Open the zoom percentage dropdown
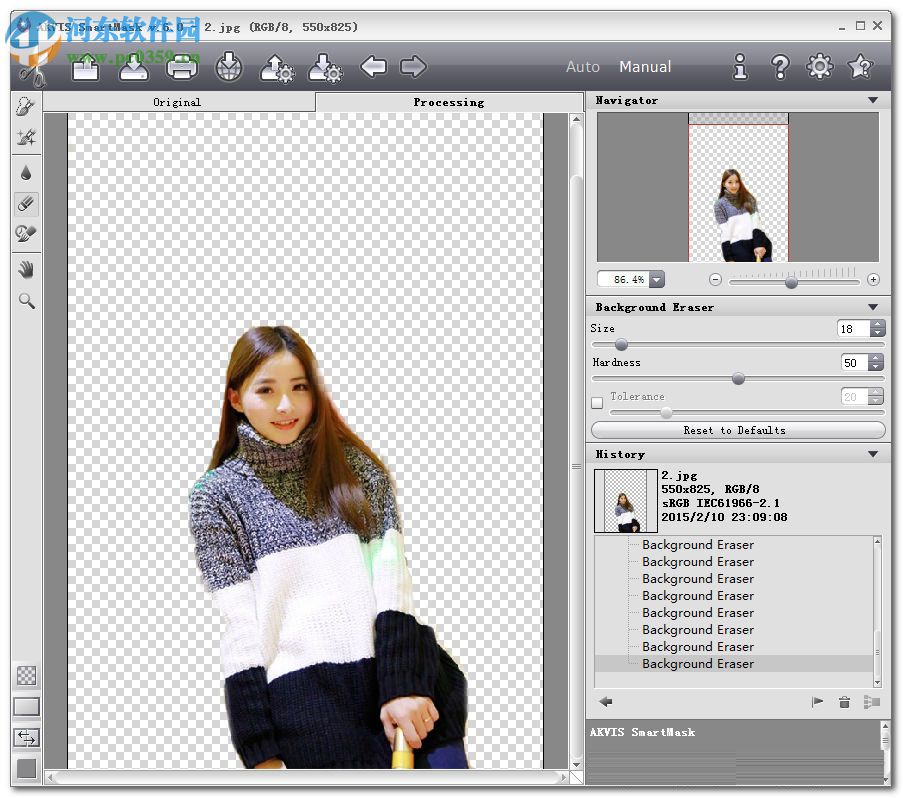The width and height of the screenshot is (903, 798). coord(656,280)
